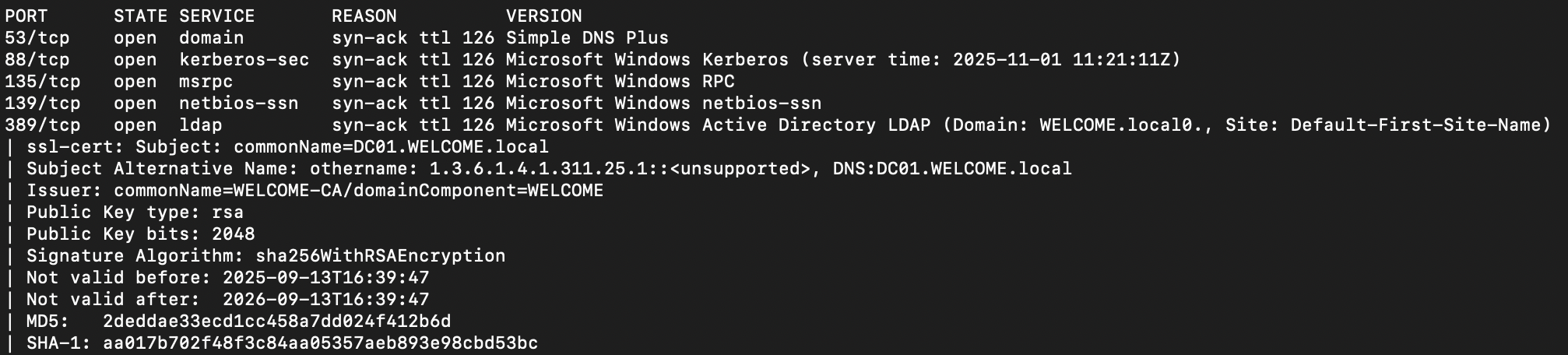1568x355 pixels.
Task: Select the kerberos-sec service name
Action: tap(244, 60)
